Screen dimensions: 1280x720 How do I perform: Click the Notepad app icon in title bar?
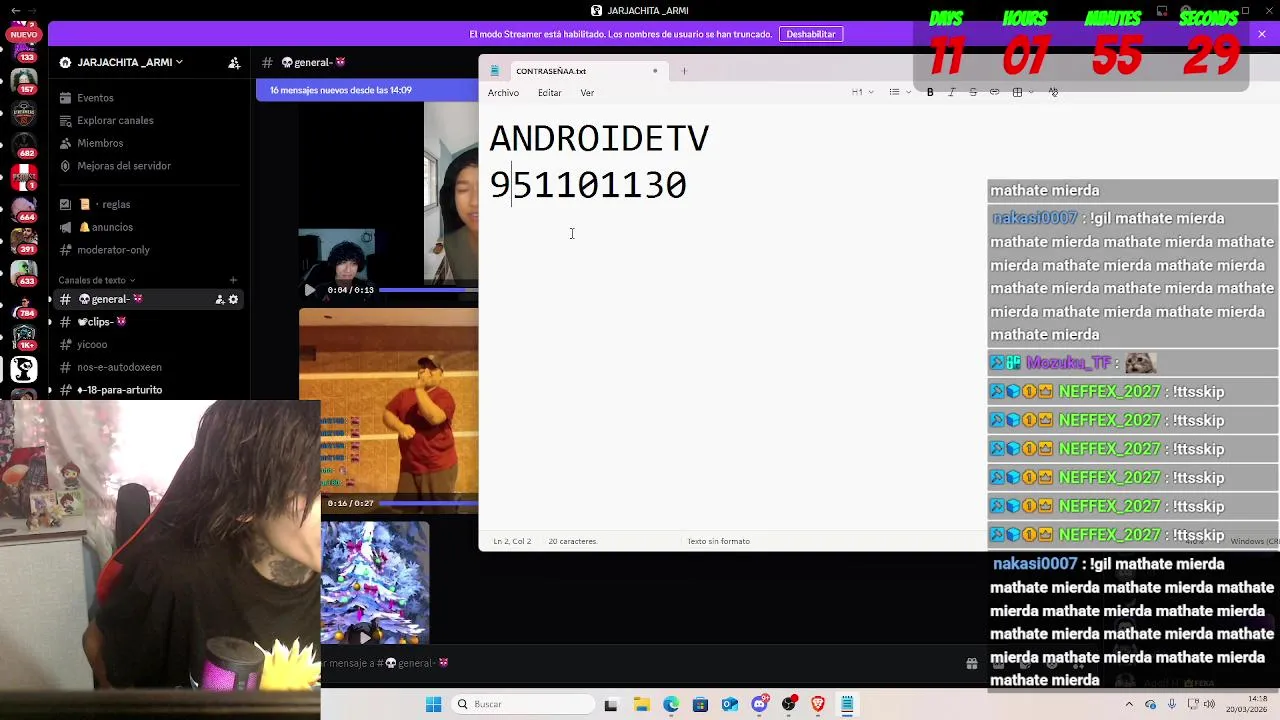(494, 71)
